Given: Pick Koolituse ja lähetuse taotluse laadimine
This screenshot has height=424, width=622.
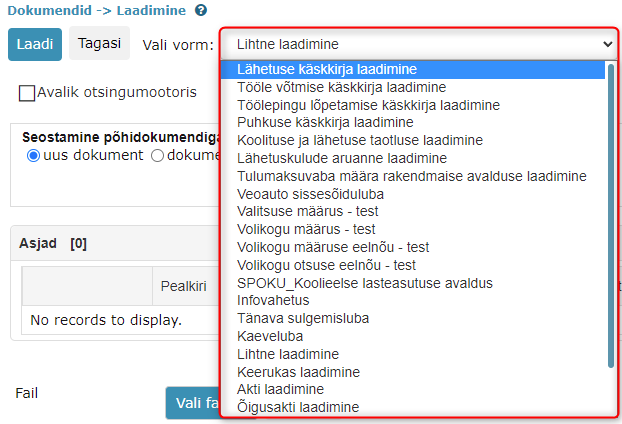Looking at the screenshot, I should click(x=360, y=140).
